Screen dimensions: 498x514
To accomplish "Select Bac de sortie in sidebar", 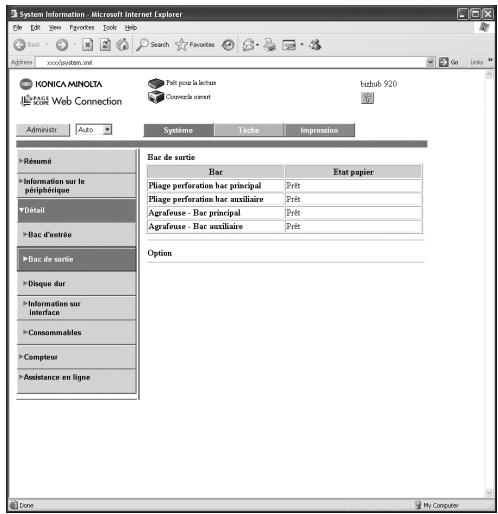I will point(76,259).
